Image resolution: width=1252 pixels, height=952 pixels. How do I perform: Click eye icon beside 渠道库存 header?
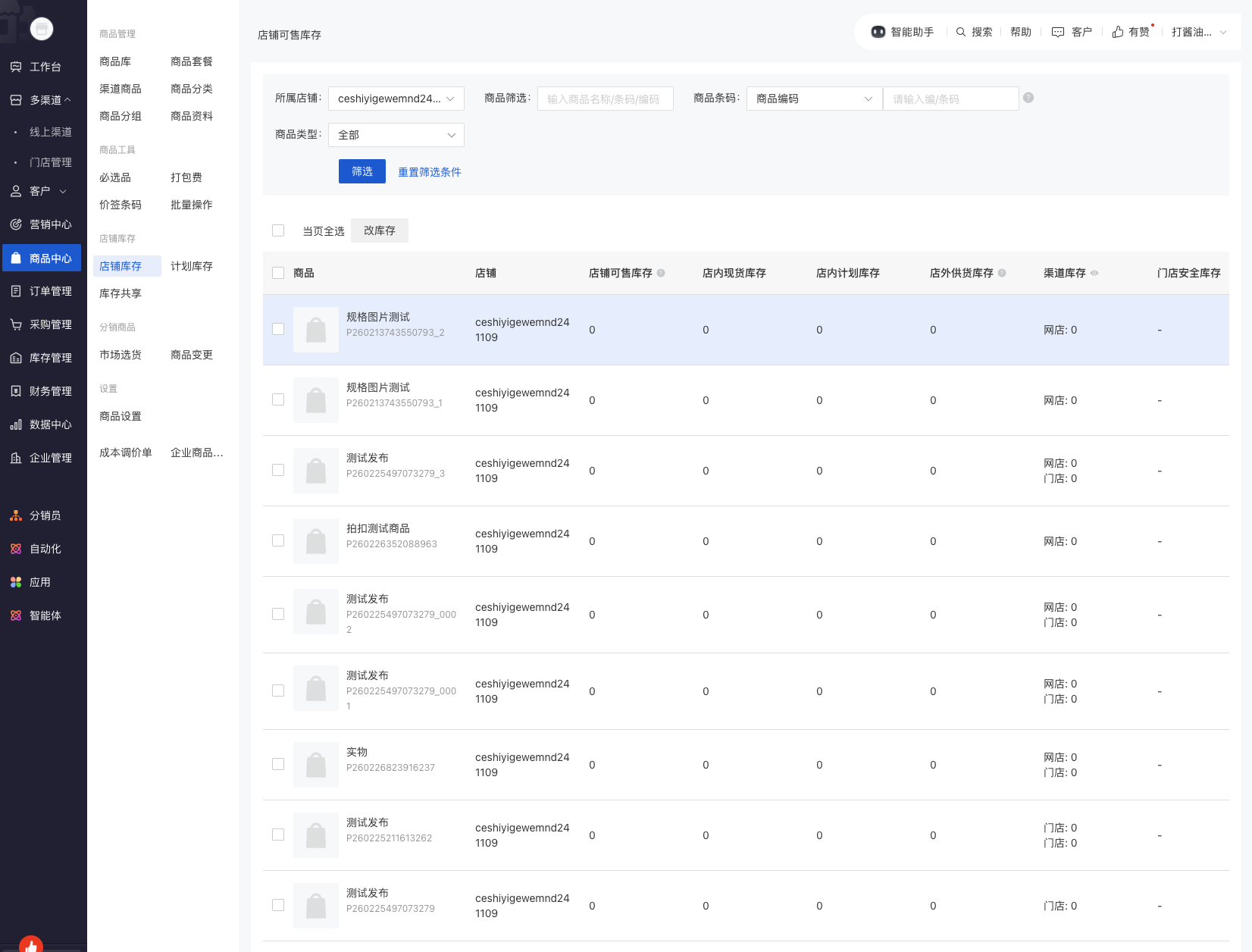pyautogui.click(x=1094, y=273)
